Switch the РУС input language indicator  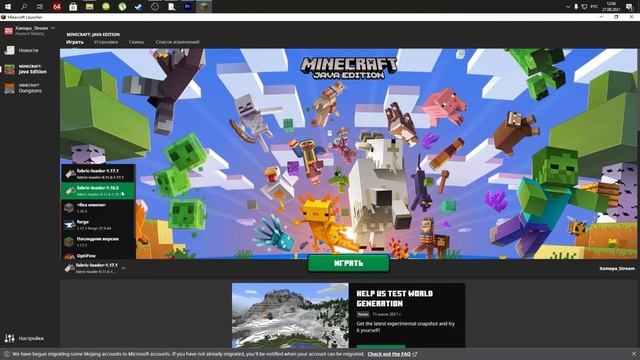click(x=595, y=7)
